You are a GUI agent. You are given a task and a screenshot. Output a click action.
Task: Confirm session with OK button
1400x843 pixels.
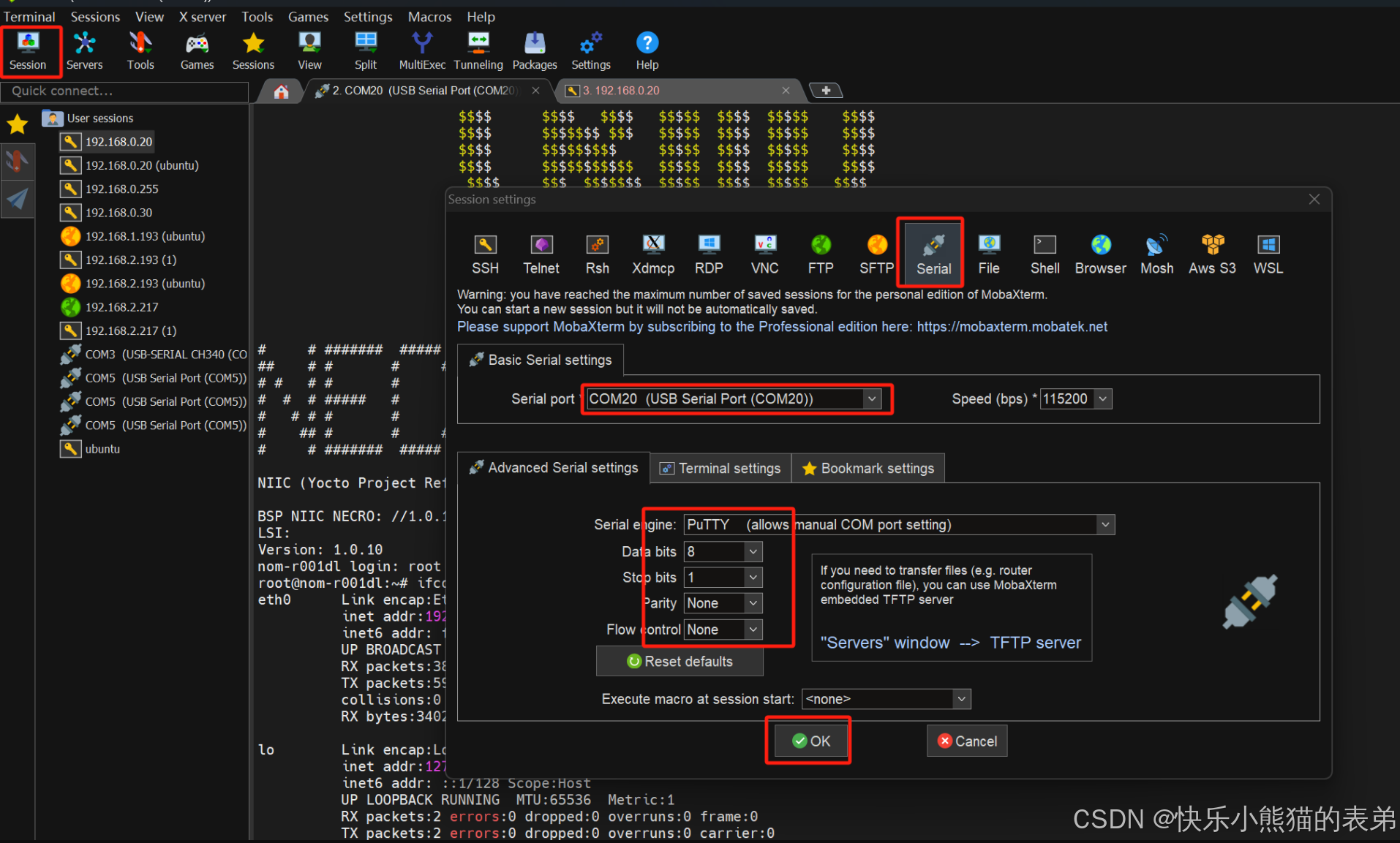coord(810,741)
